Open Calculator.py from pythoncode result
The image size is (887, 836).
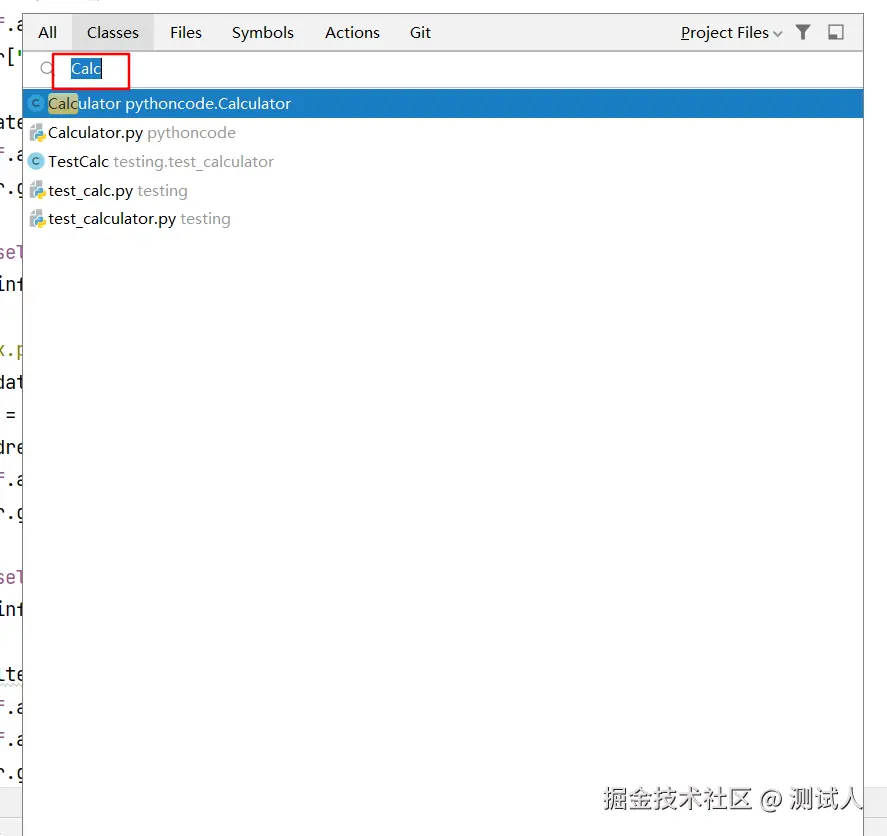443,133
